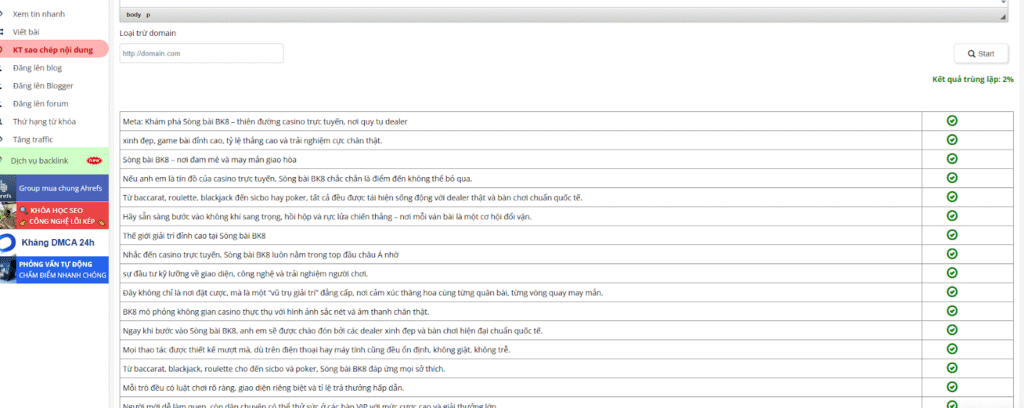Click check icon for 'Mỗi trò đều có luật chơi' row

952,386
